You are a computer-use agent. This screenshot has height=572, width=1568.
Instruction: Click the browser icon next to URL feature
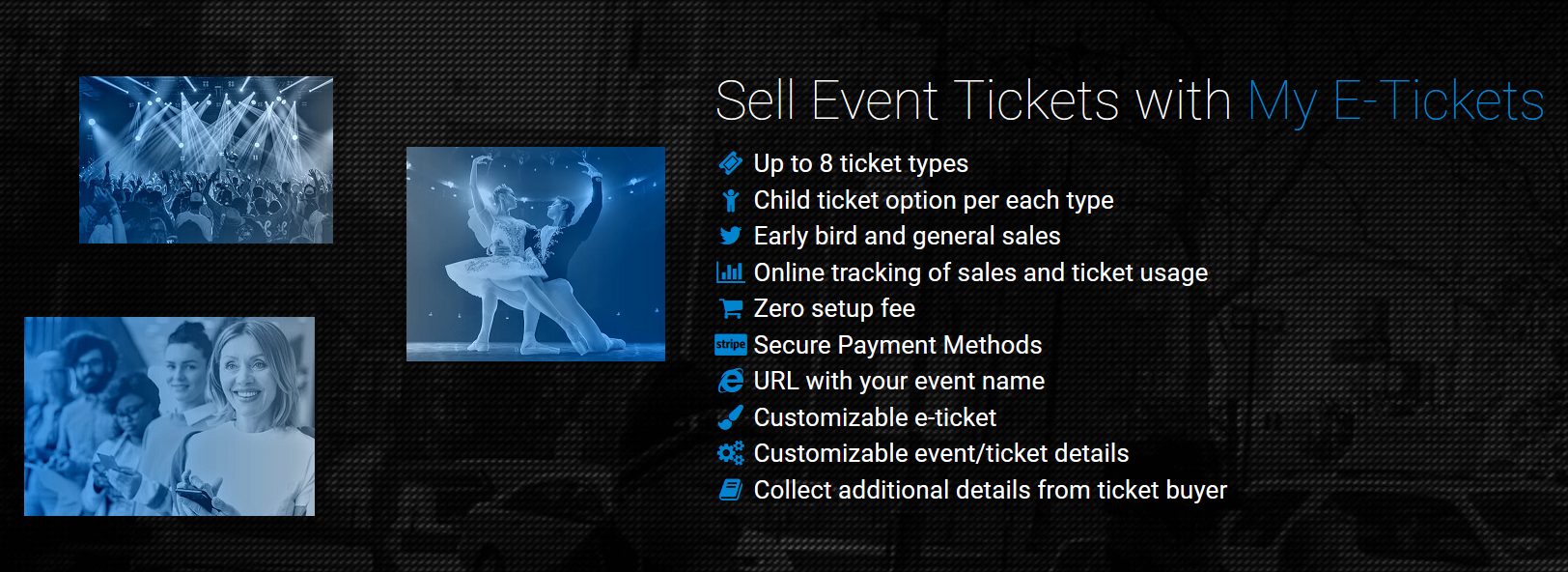731,381
